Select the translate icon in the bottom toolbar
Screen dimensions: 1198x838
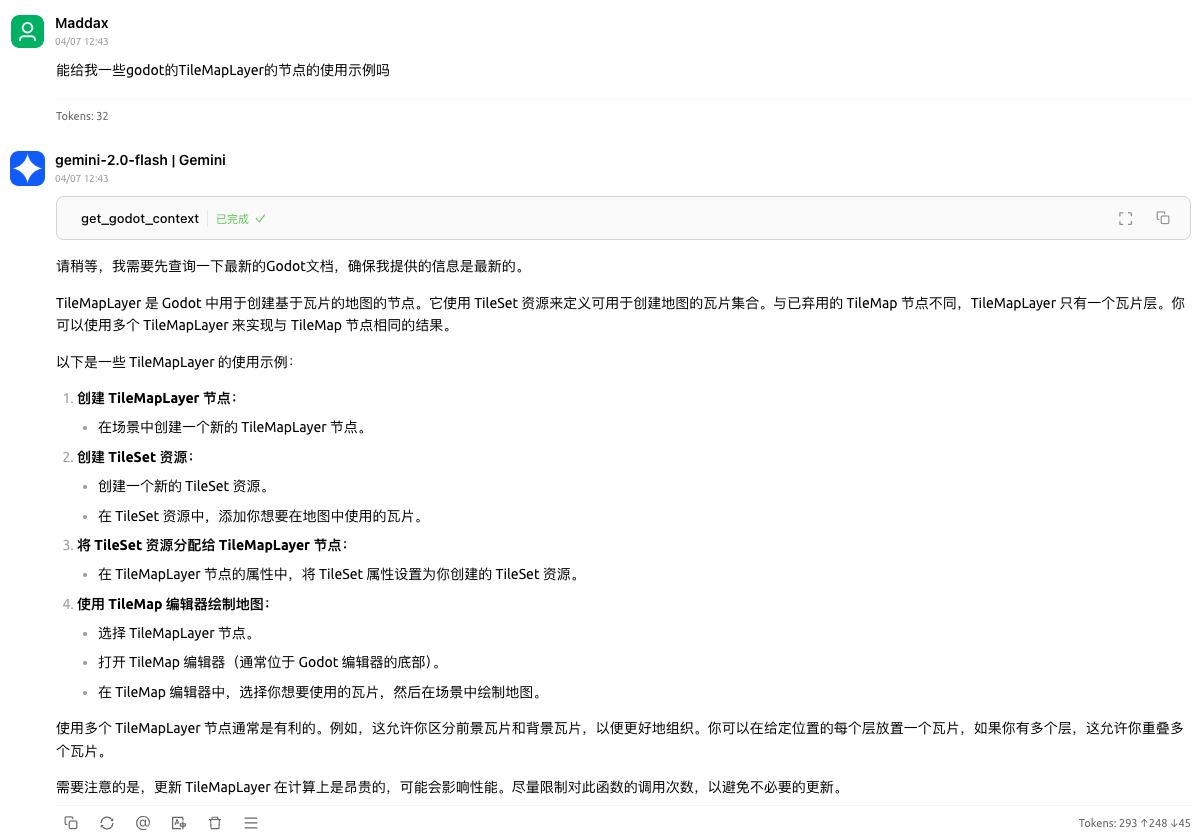coord(179,822)
